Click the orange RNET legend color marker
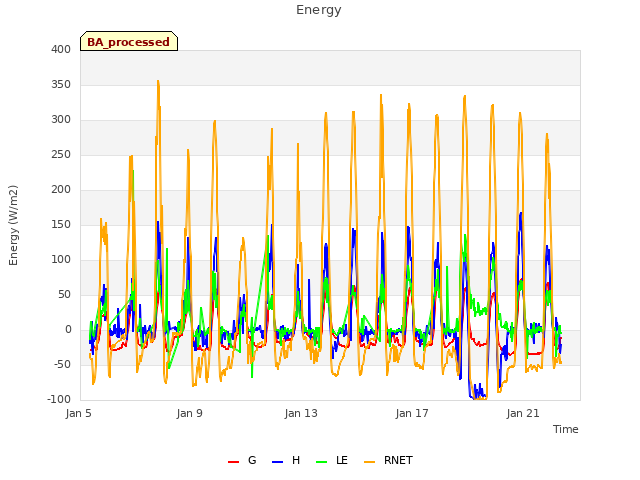Screen dimensions: 640x480 tap(369, 462)
